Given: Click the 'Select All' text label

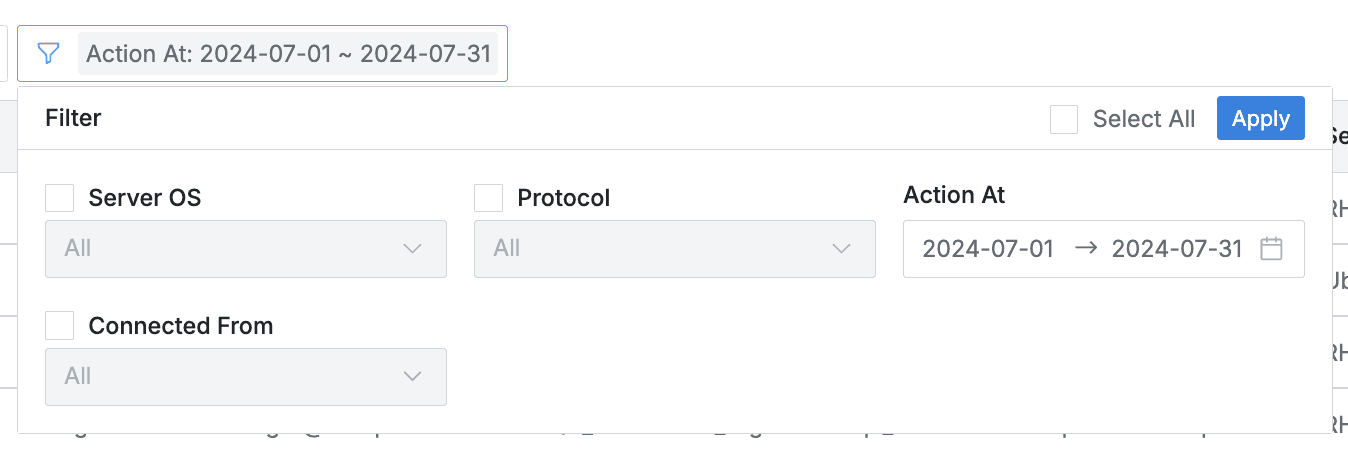Looking at the screenshot, I should (1144, 119).
